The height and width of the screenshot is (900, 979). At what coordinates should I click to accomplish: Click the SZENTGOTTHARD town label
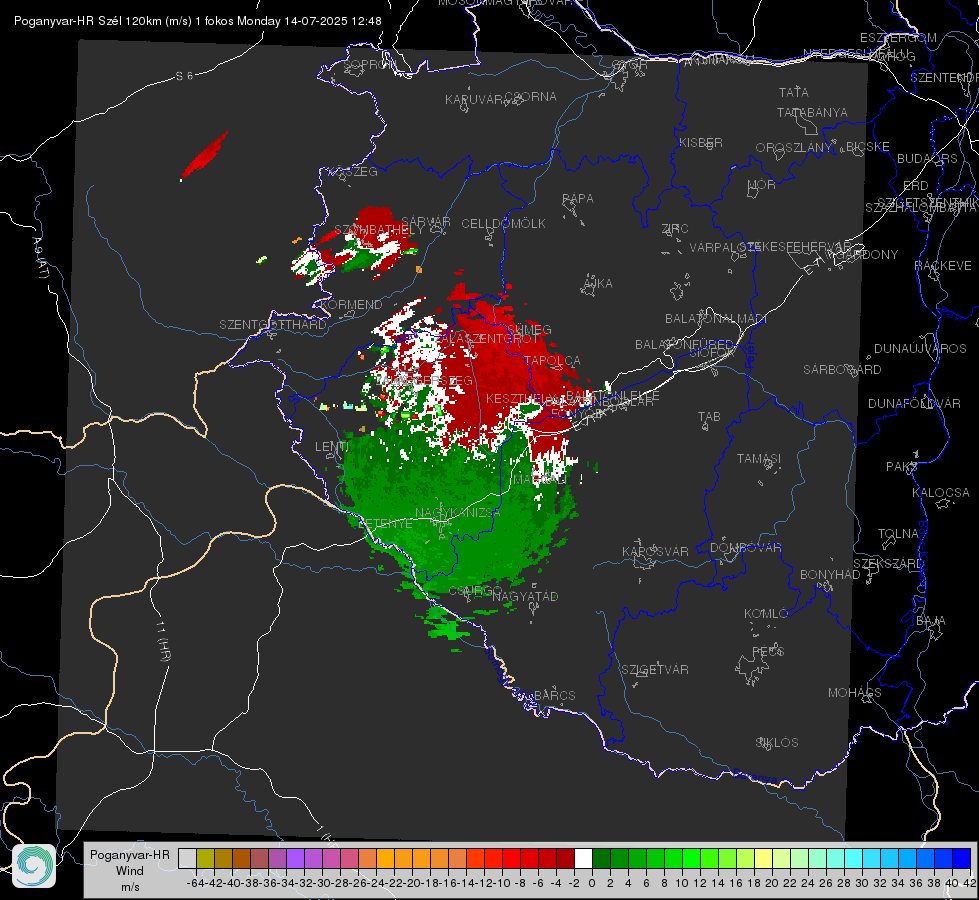click(x=273, y=325)
